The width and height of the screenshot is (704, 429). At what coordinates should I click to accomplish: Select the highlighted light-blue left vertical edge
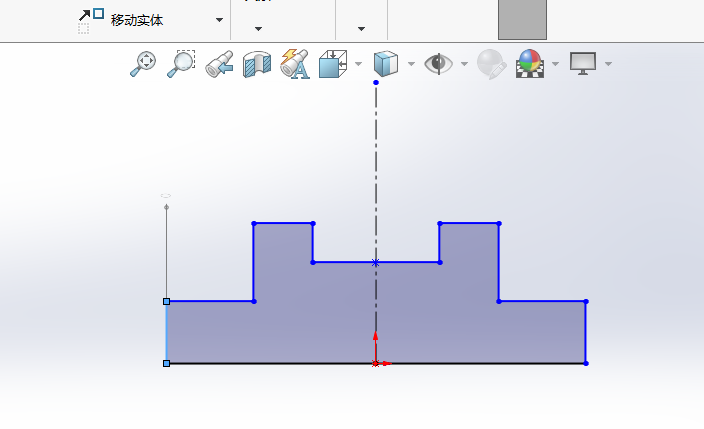167,332
